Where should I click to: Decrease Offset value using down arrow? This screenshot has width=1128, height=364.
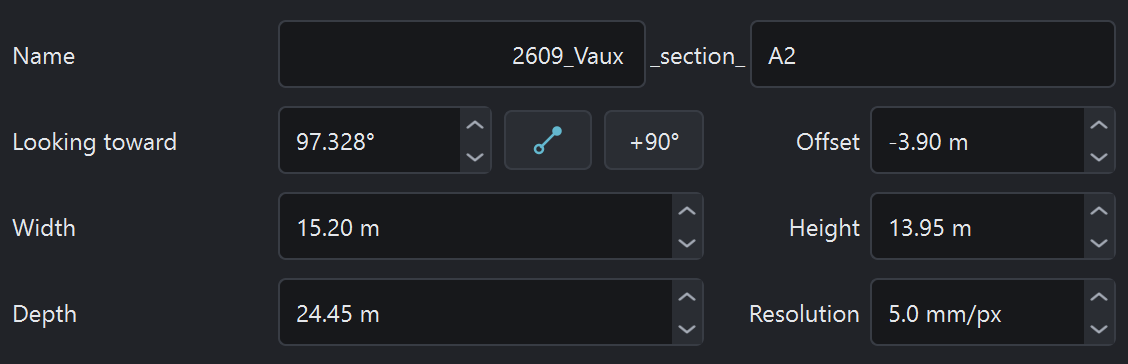[1099, 157]
